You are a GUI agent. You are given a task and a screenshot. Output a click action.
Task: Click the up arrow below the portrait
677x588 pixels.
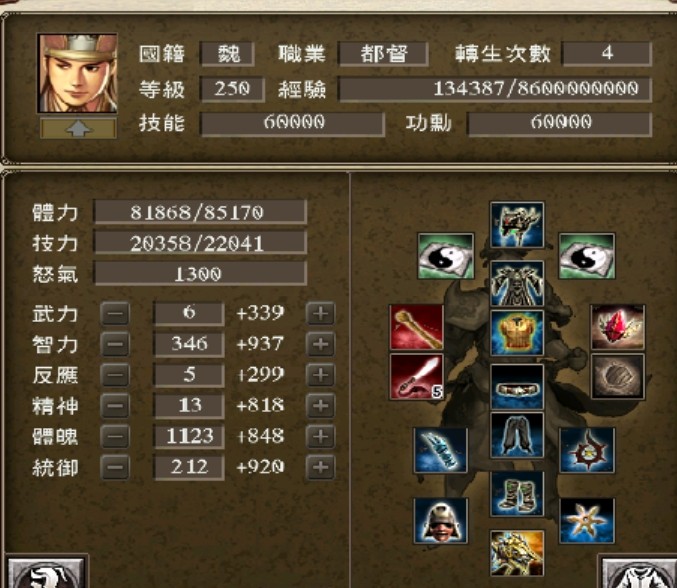(x=78, y=129)
